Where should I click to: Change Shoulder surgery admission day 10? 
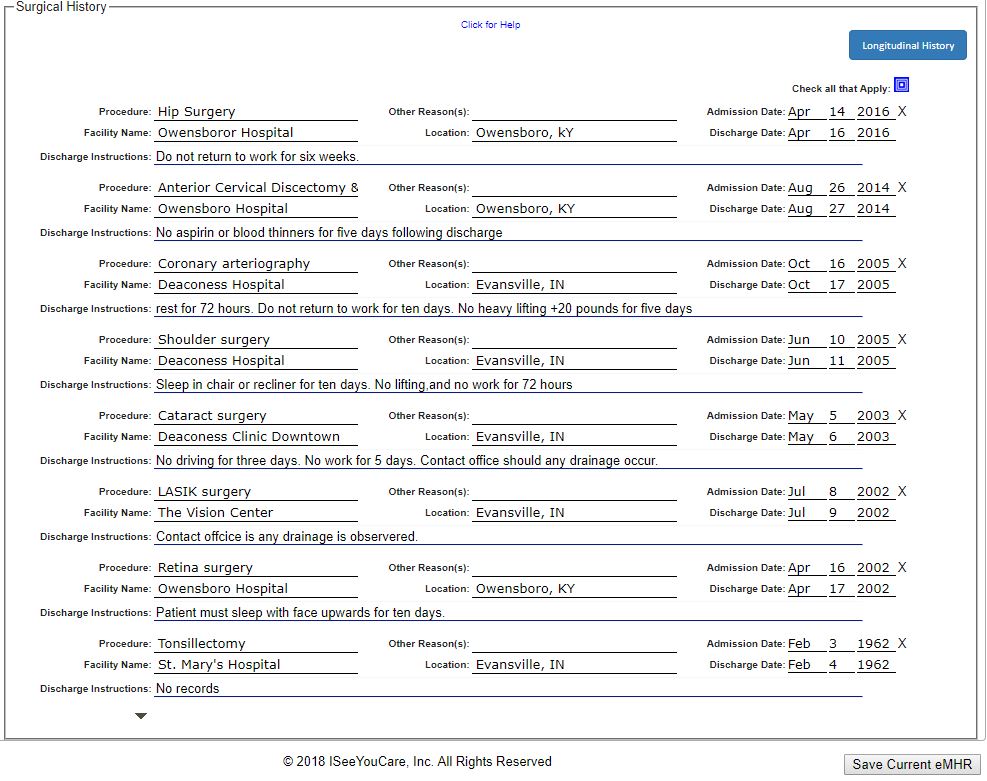(x=840, y=339)
